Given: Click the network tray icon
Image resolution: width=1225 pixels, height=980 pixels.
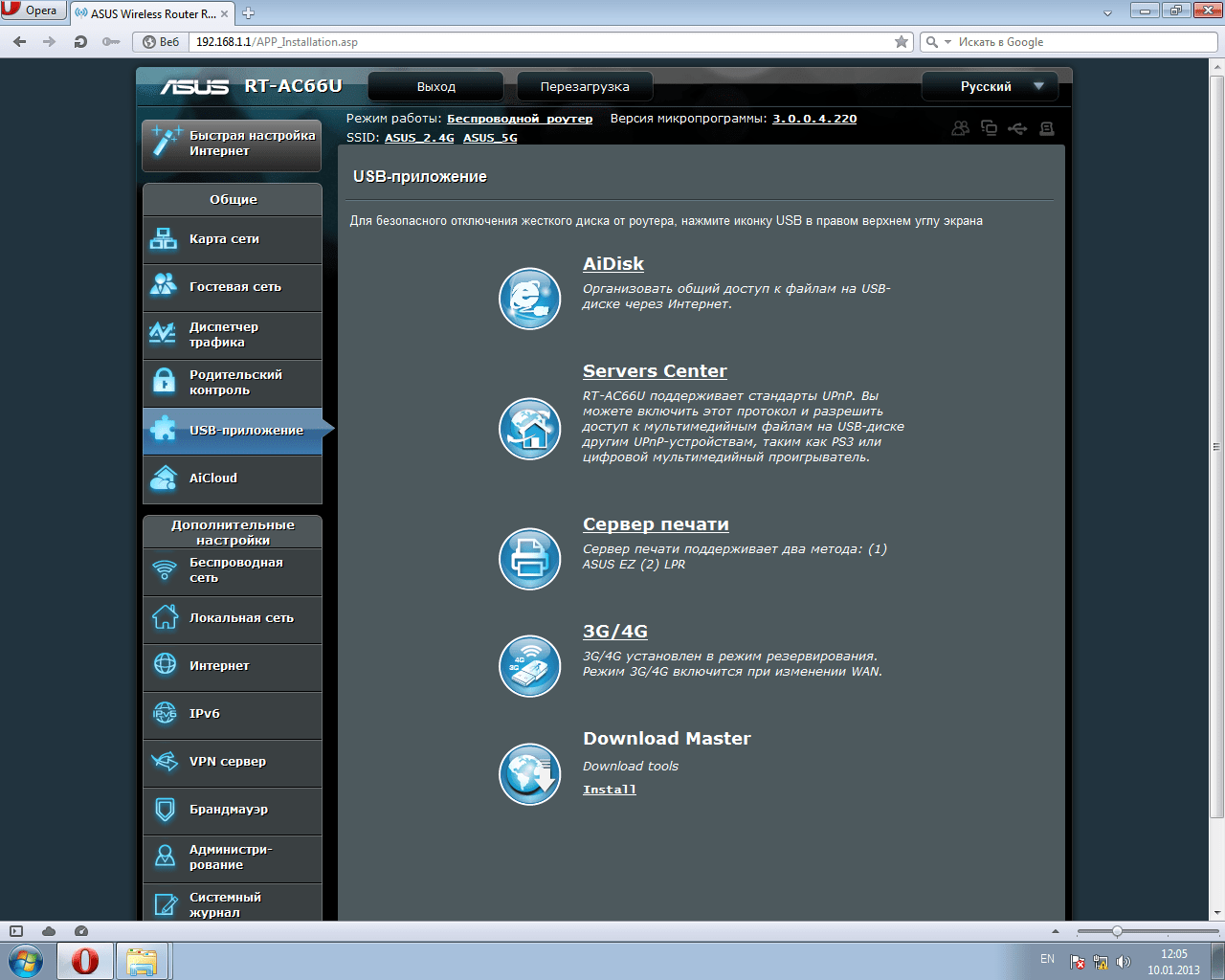Looking at the screenshot, I should click(1101, 962).
